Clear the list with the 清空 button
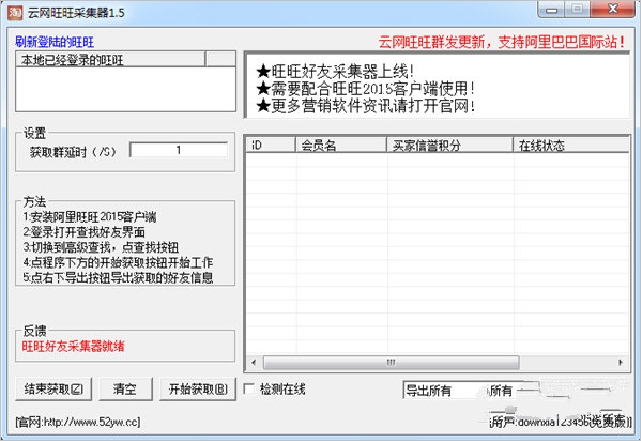 (x=125, y=389)
